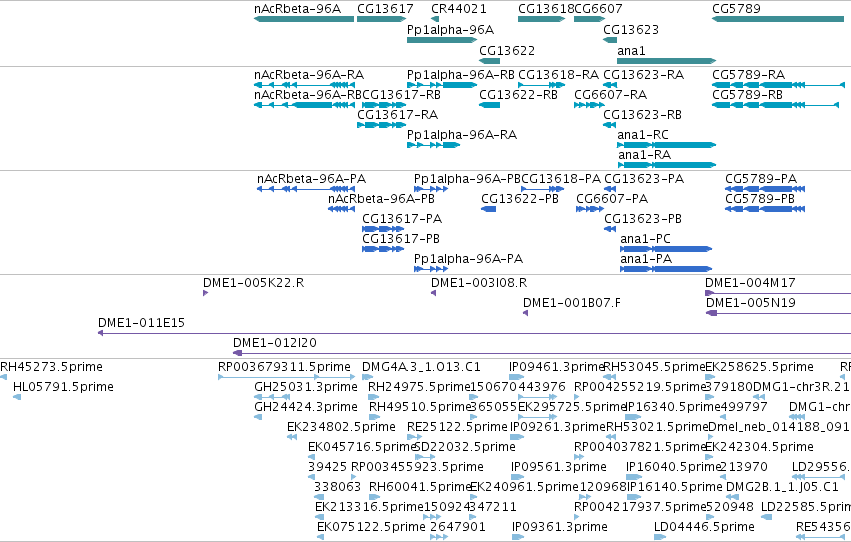851x542 pixels.
Task: Click protein CG13622-PB label
Action: (520, 199)
